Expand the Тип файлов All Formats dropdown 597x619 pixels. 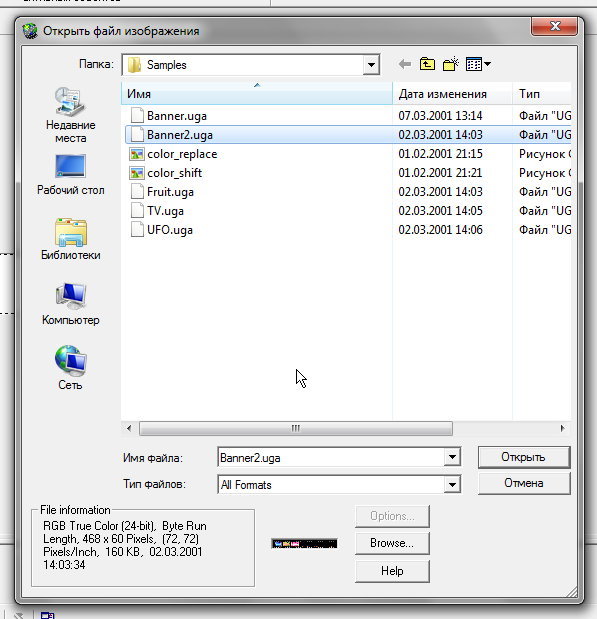point(452,484)
